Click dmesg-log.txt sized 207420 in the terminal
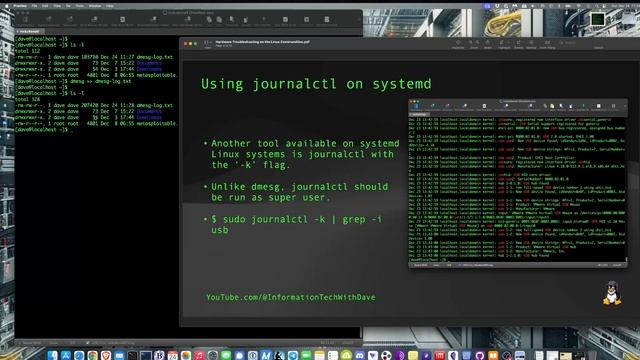640x360 pixels. tap(154, 105)
